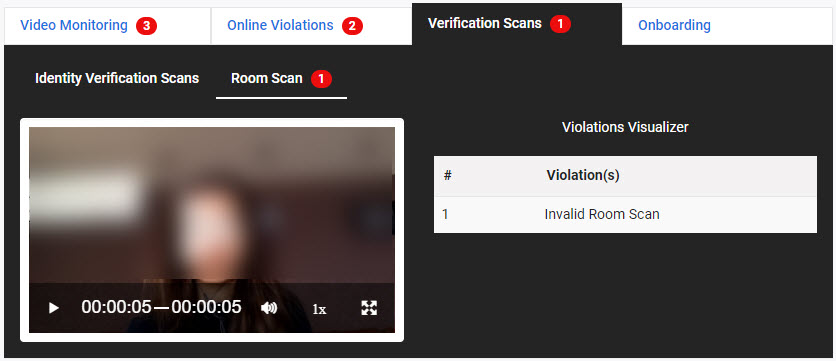Click the Invalid Room Scan violation row
The image size is (836, 361).
point(625,214)
